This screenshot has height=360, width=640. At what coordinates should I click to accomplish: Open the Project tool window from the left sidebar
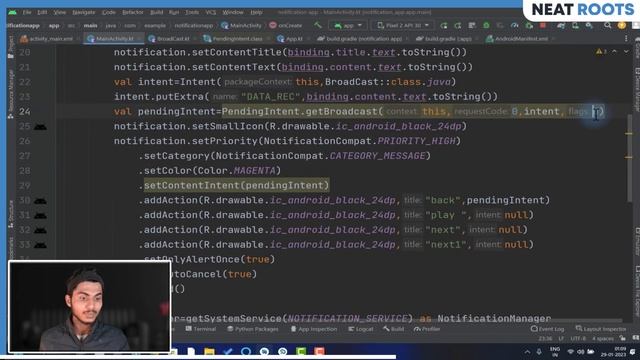(11, 47)
